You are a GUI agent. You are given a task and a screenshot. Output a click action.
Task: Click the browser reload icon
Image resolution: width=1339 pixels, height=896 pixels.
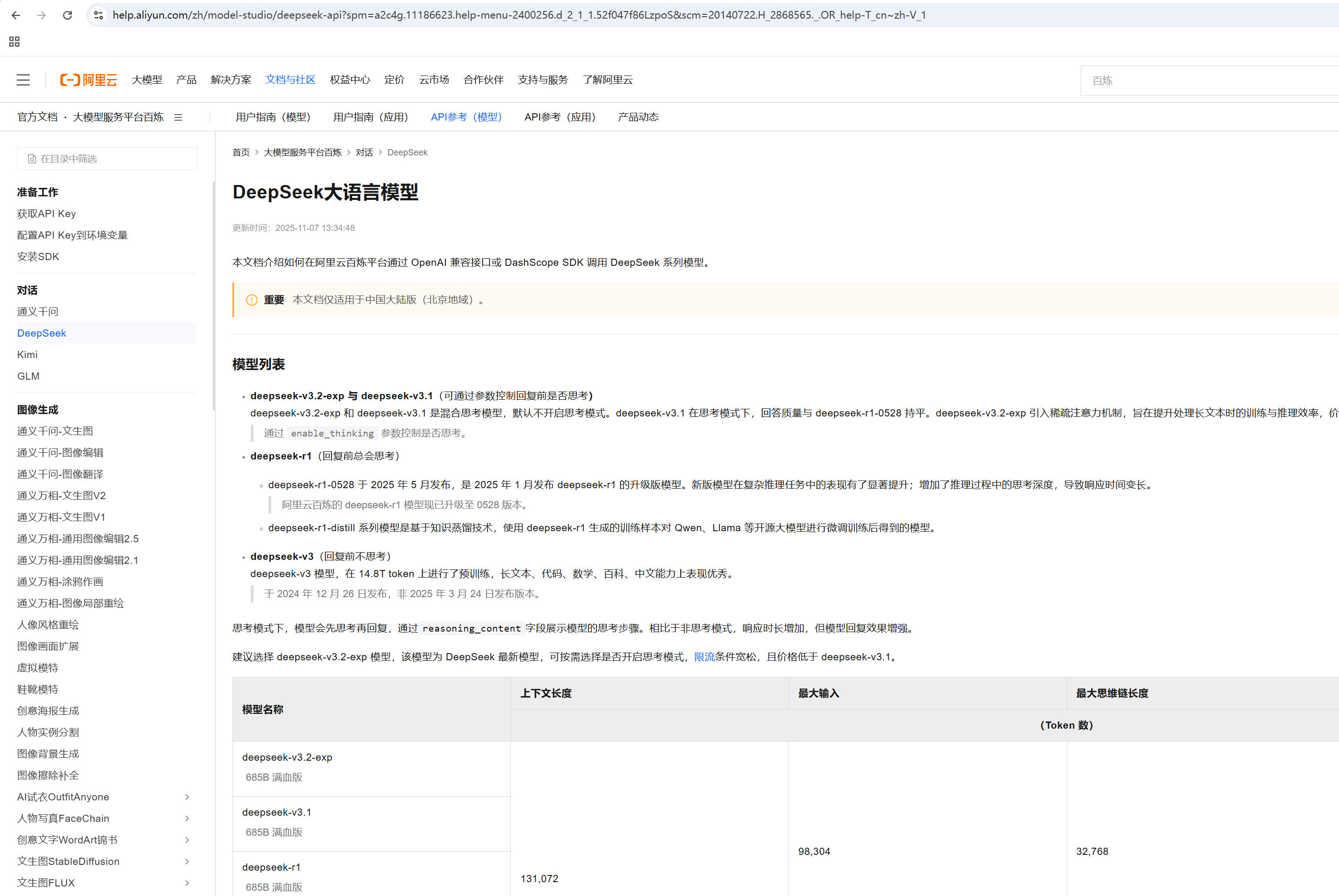pos(67,15)
